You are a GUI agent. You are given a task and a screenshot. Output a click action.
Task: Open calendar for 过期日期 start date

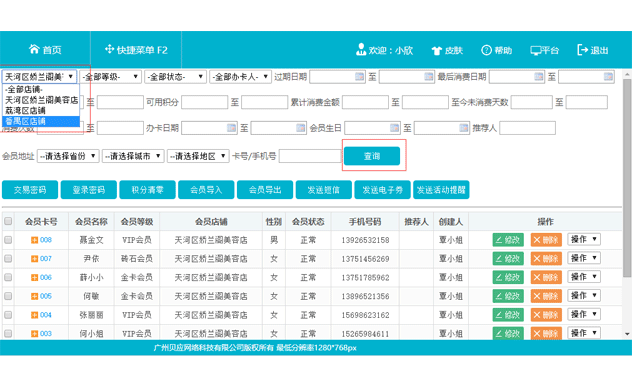pos(359,77)
